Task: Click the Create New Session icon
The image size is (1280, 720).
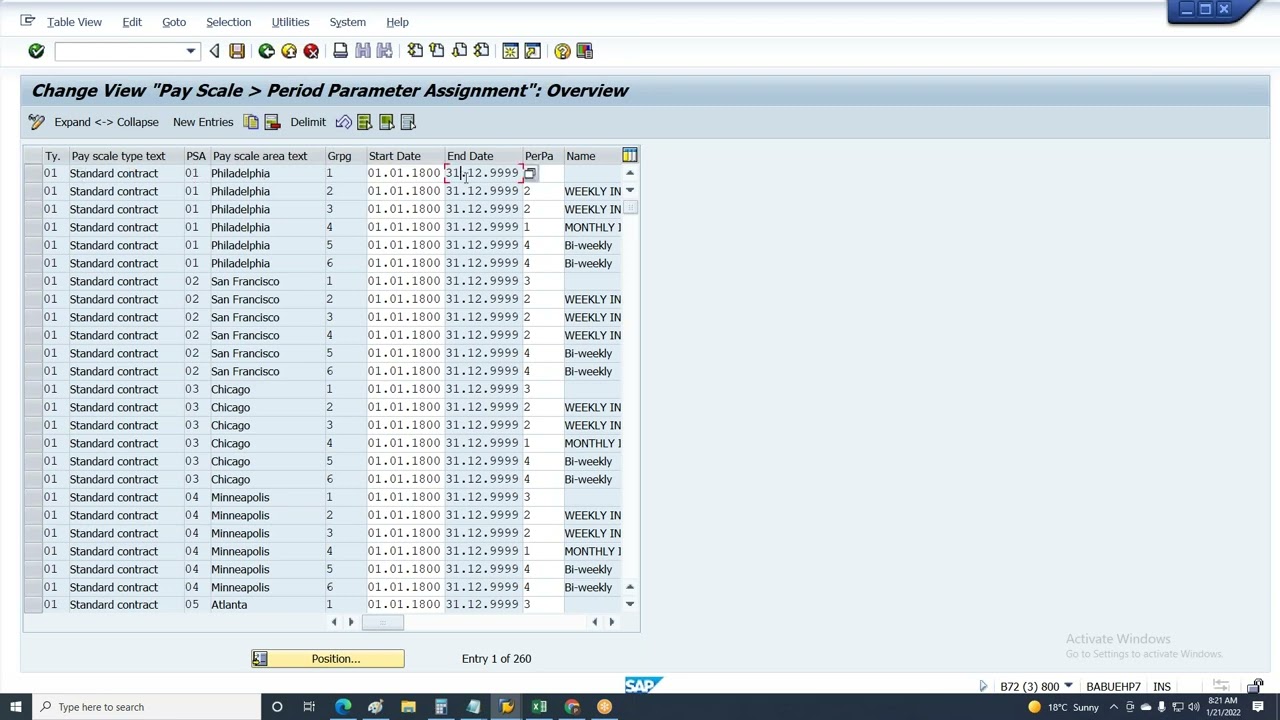Action: pos(510,51)
